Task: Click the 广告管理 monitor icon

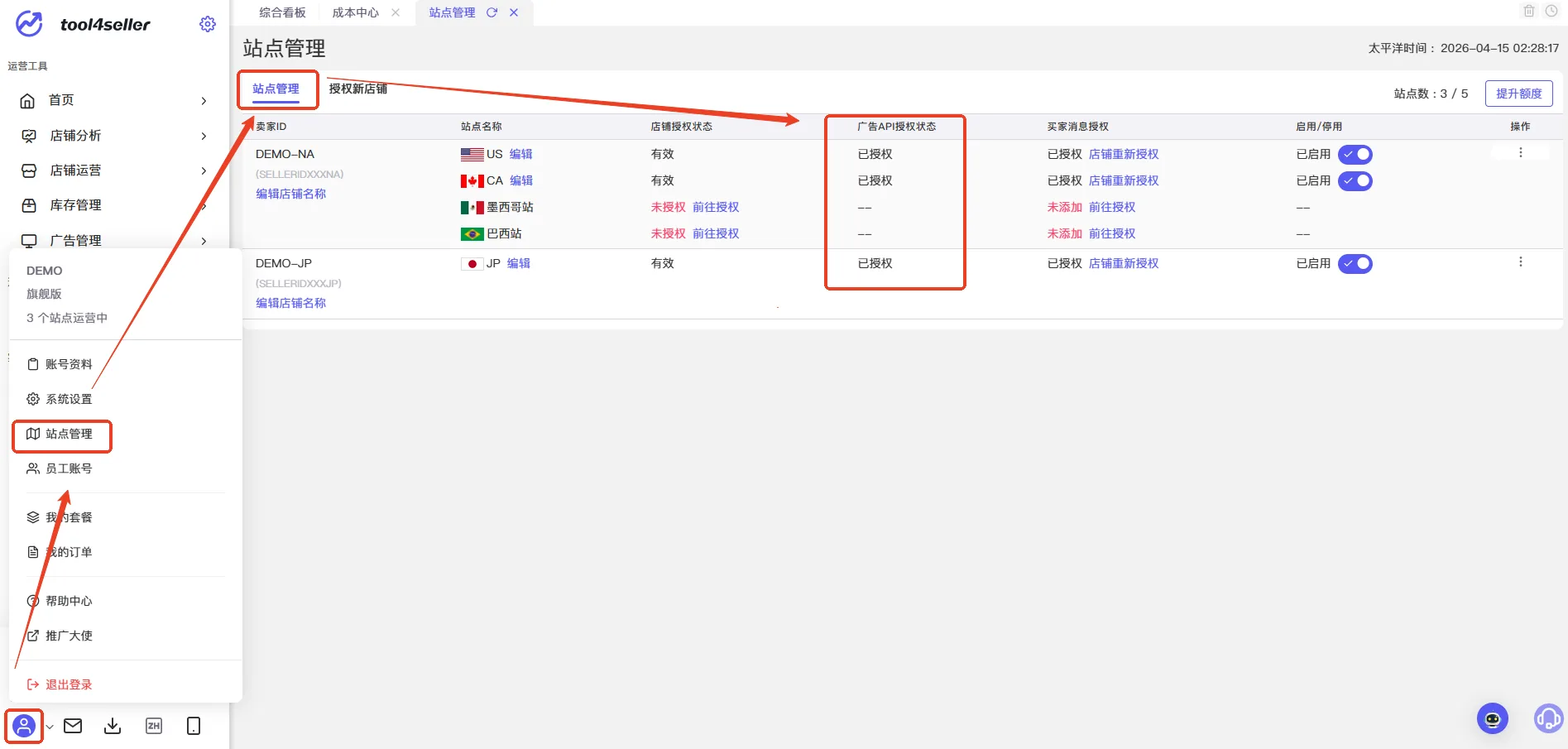Action: click(x=29, y=240)
